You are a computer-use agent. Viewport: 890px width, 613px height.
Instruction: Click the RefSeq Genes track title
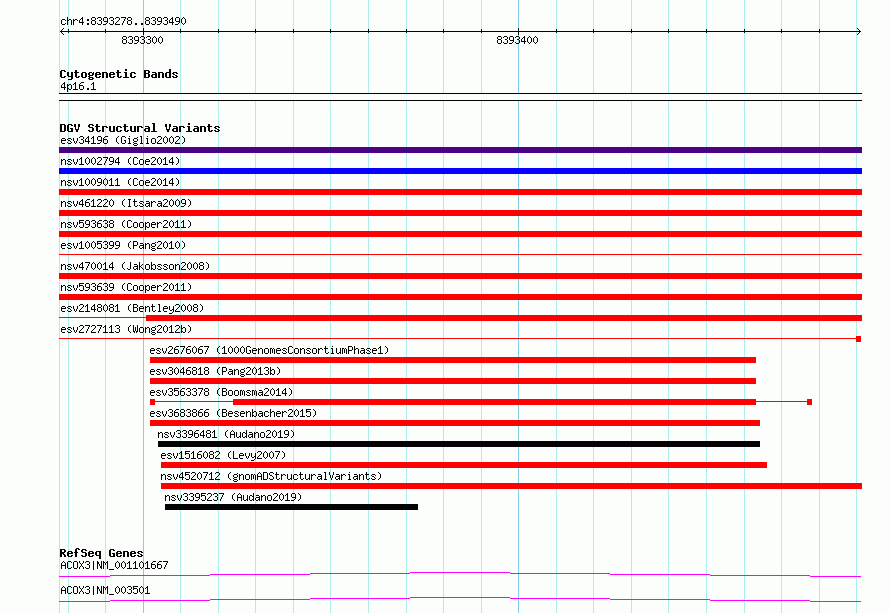pos(101,553)
